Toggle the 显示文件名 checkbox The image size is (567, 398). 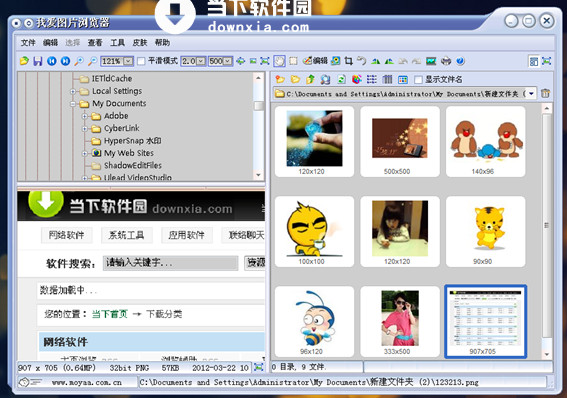click(x=418, y=79)
